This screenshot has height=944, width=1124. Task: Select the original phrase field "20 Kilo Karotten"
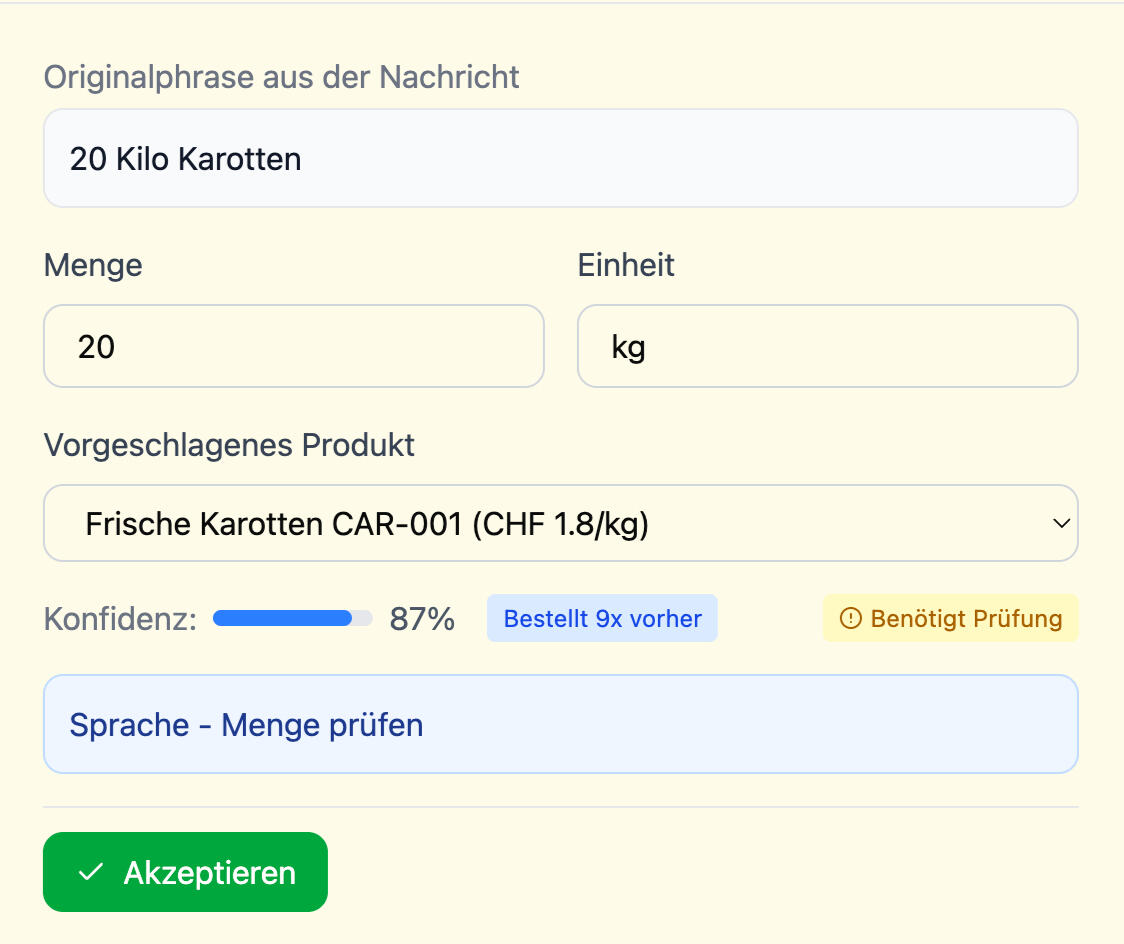pos(560,158)
